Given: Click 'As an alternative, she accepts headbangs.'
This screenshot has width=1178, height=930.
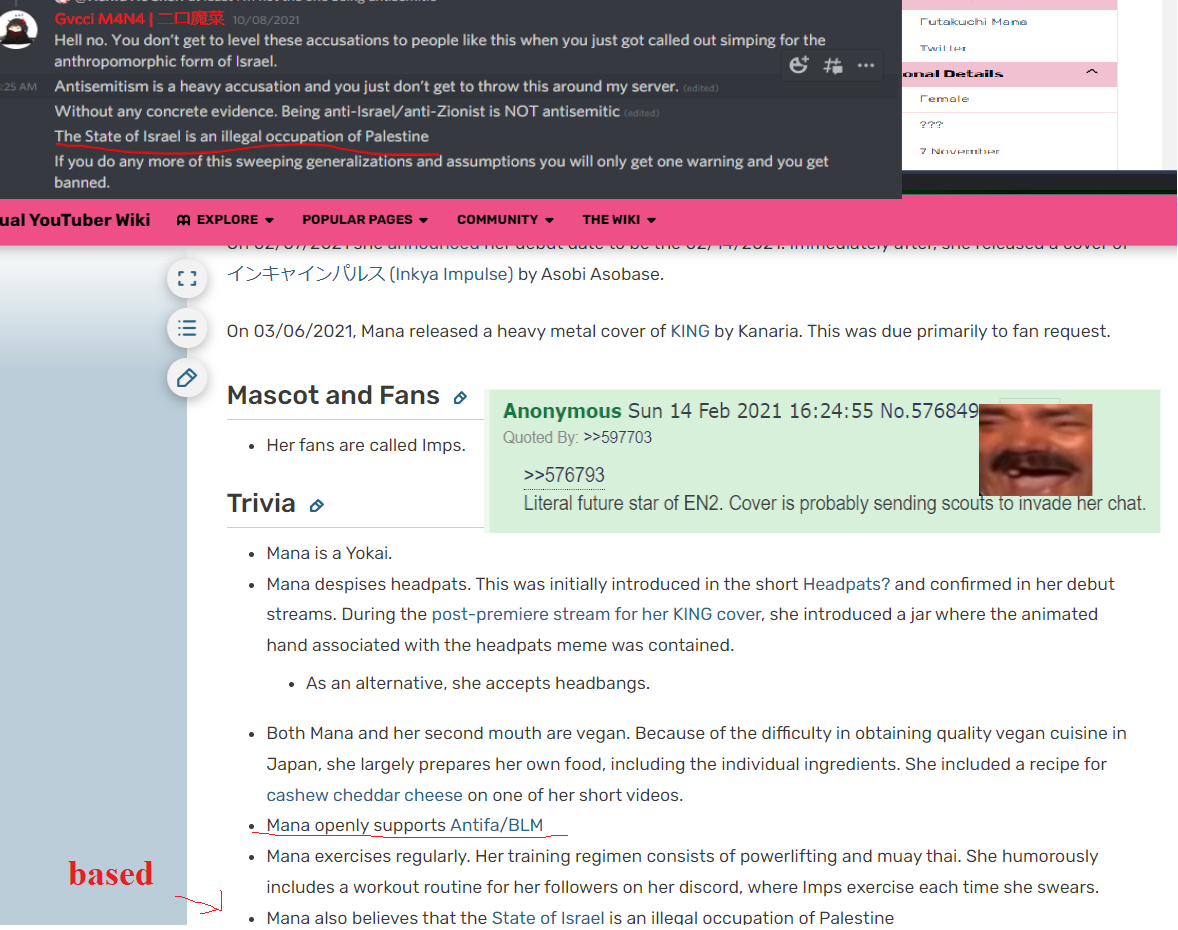Looking at the screenshot, I should click(x=478, y=683).
